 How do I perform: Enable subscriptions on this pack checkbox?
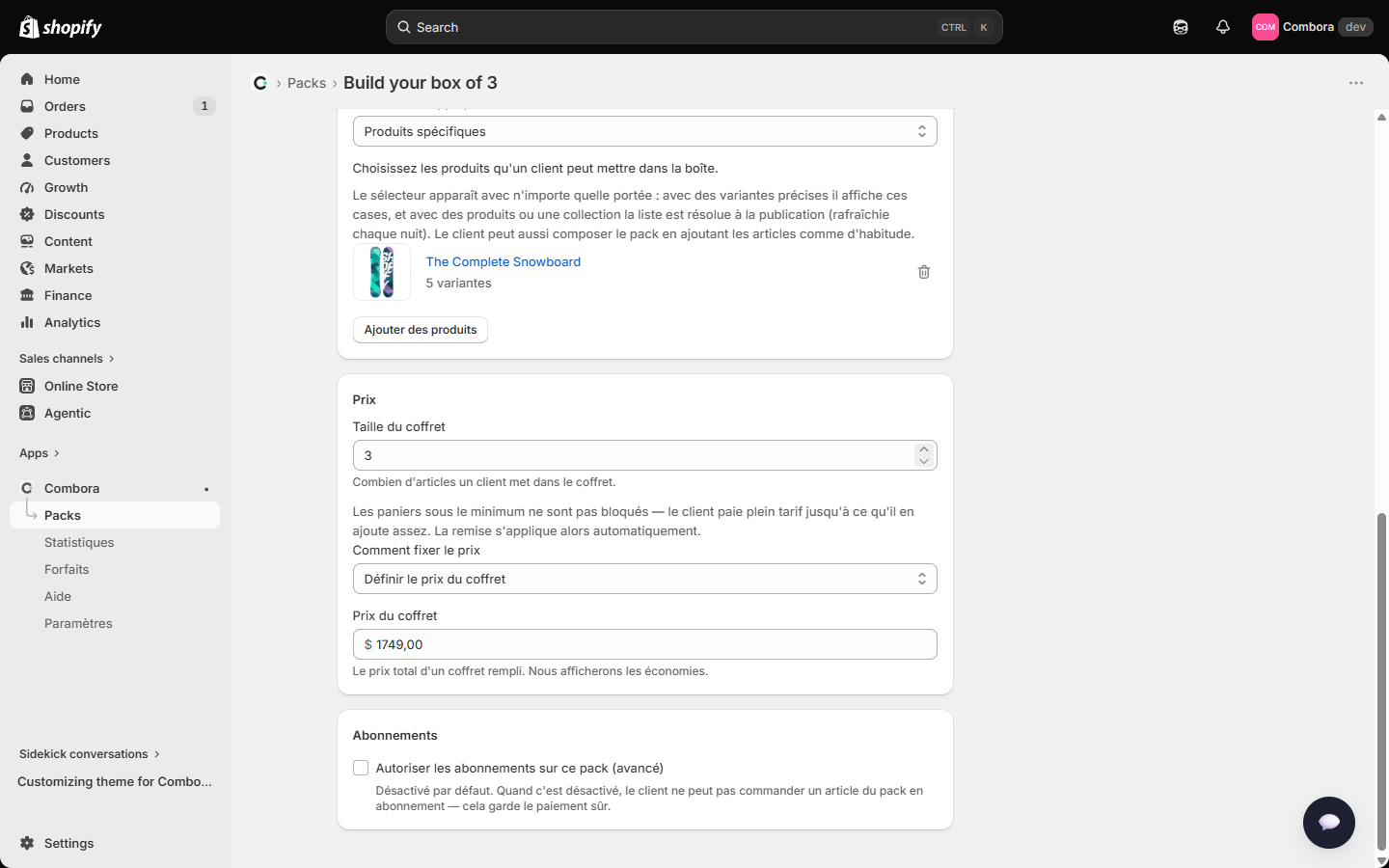tap(361, 768)
